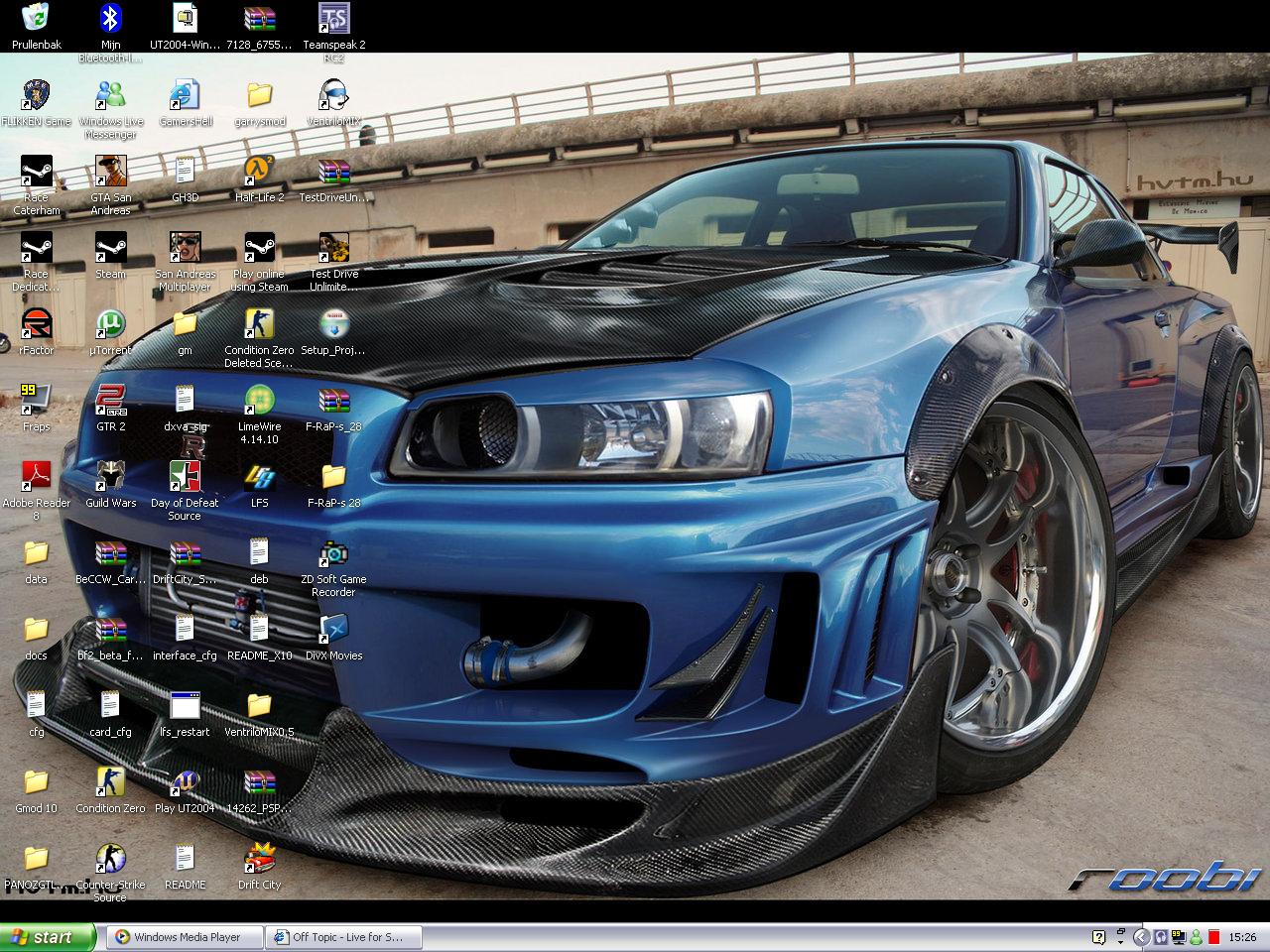Image resolution: width=1270 pixels, height=952 pixels.
Task: Open the data folder
Action: [x=37, y=561]
